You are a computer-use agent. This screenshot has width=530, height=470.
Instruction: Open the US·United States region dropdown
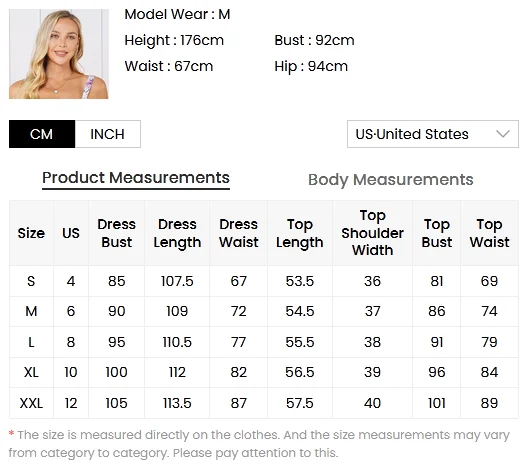coord(433,134)
